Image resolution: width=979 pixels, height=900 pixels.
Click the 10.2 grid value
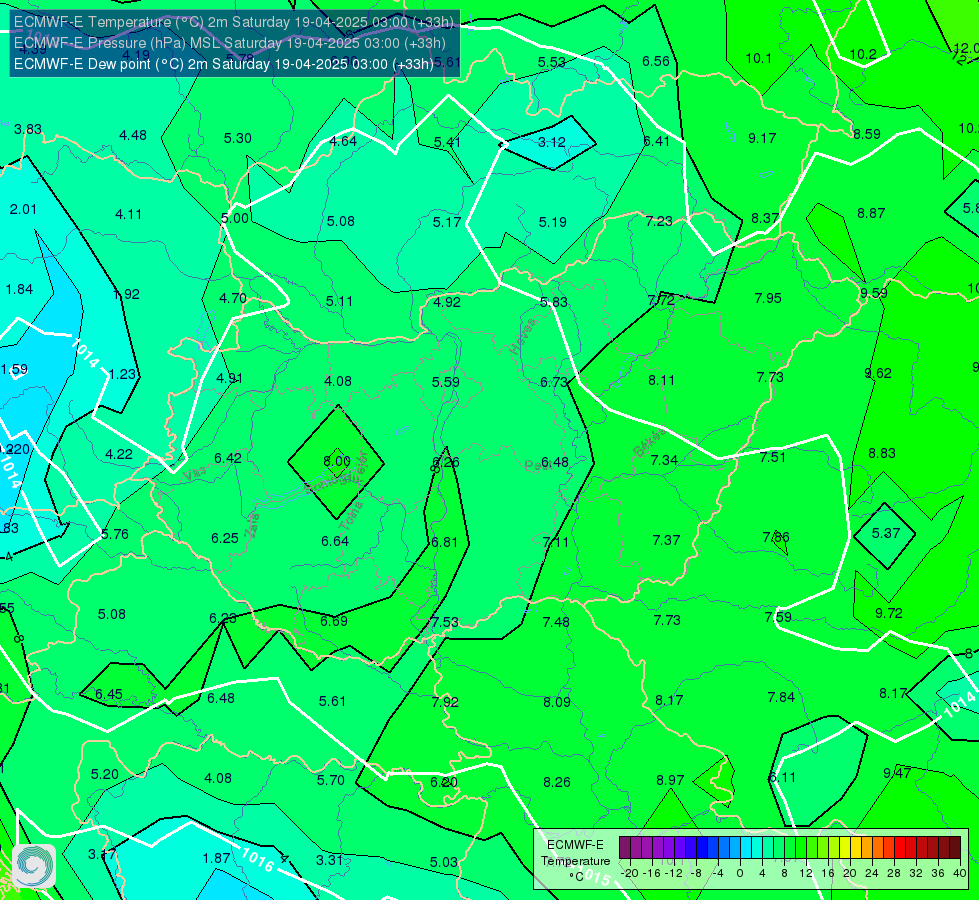[863, 55]
